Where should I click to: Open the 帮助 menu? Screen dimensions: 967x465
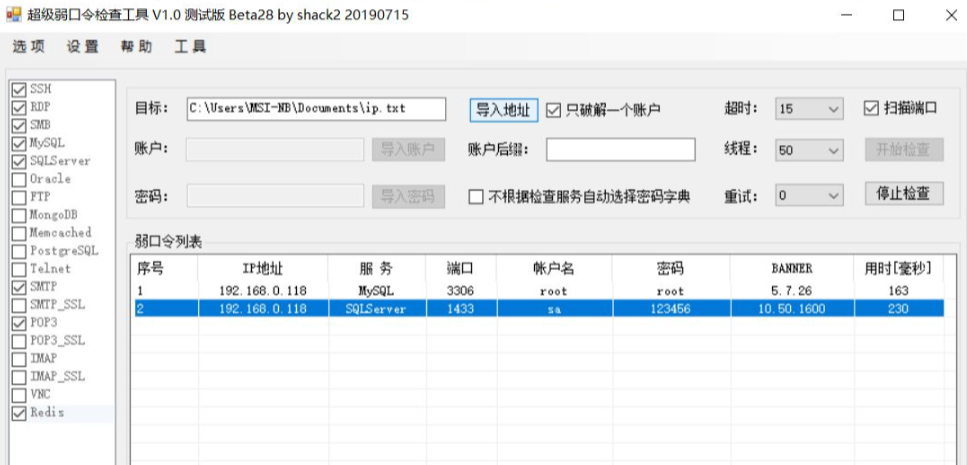137,47
